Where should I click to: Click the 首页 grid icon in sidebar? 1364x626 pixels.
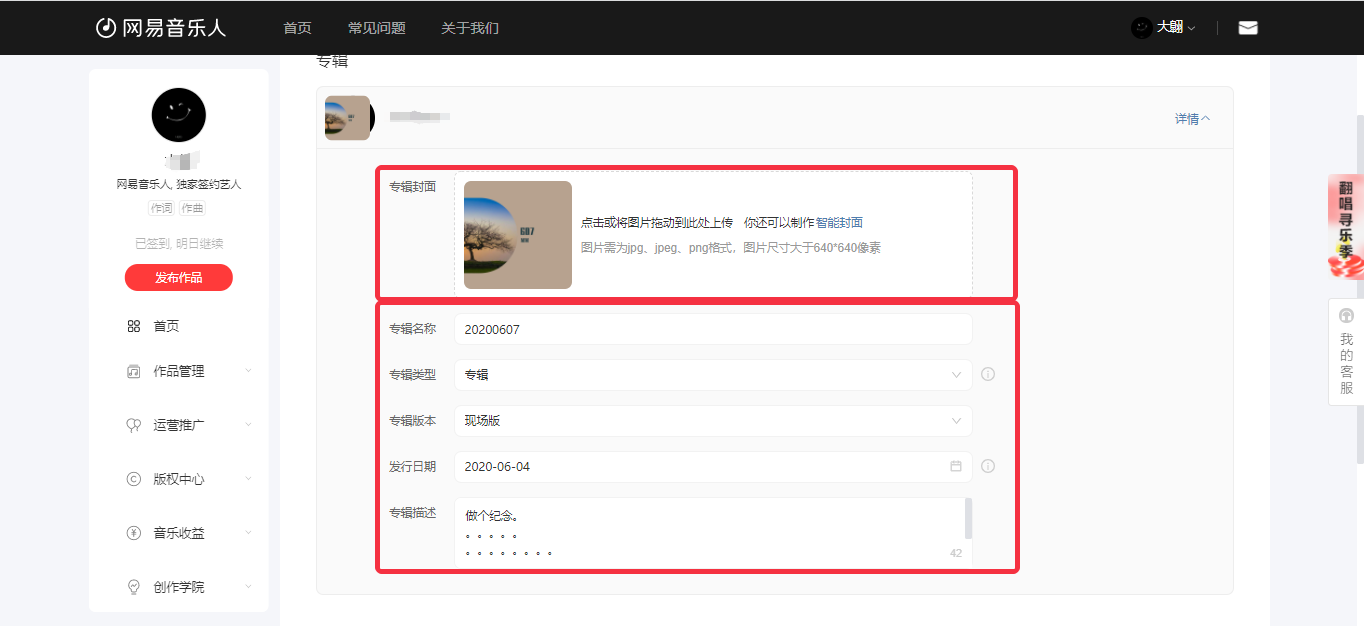click(x=134, y=326)
